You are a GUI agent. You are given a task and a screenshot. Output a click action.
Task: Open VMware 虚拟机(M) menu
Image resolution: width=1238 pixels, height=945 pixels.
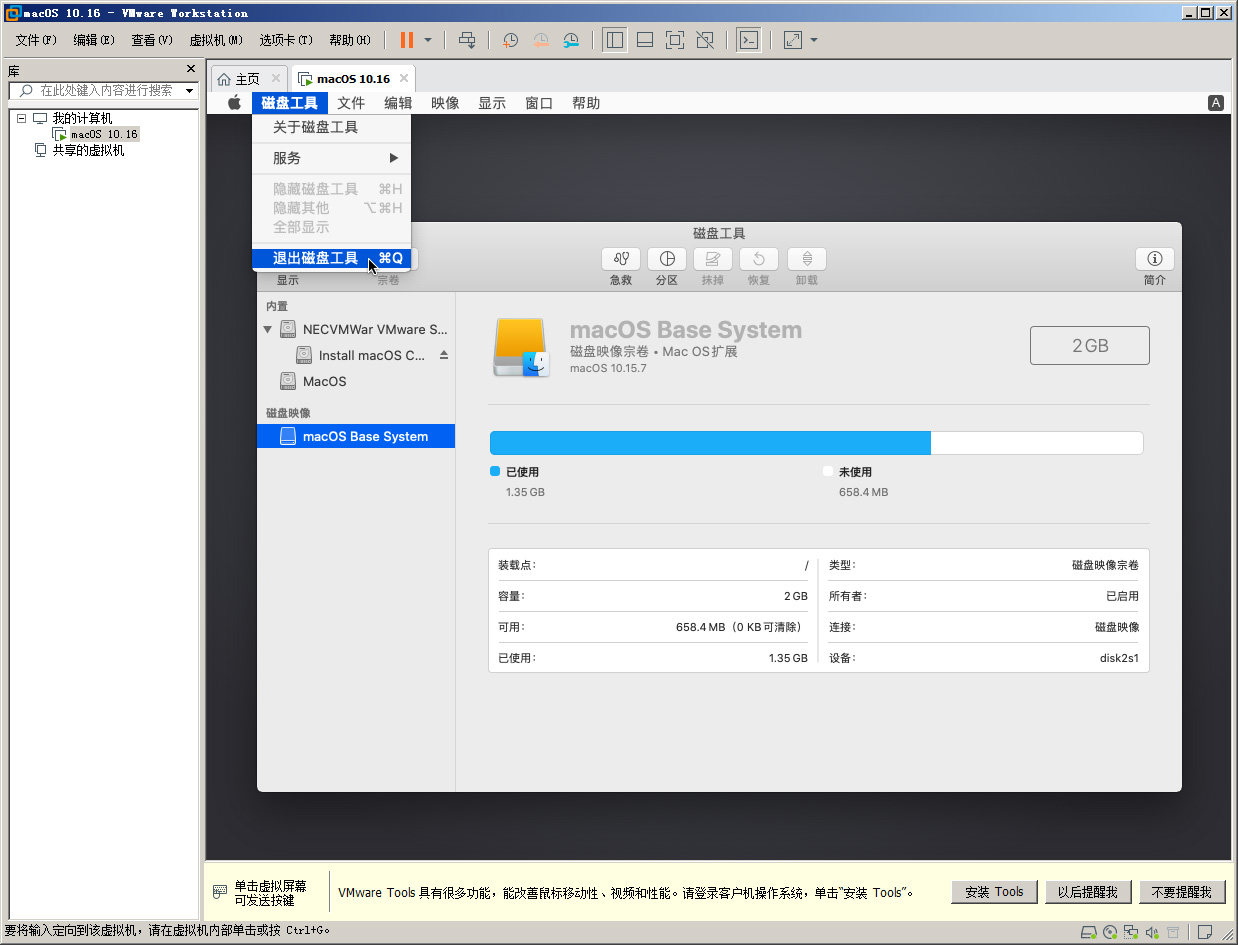(x=216, y=40)
